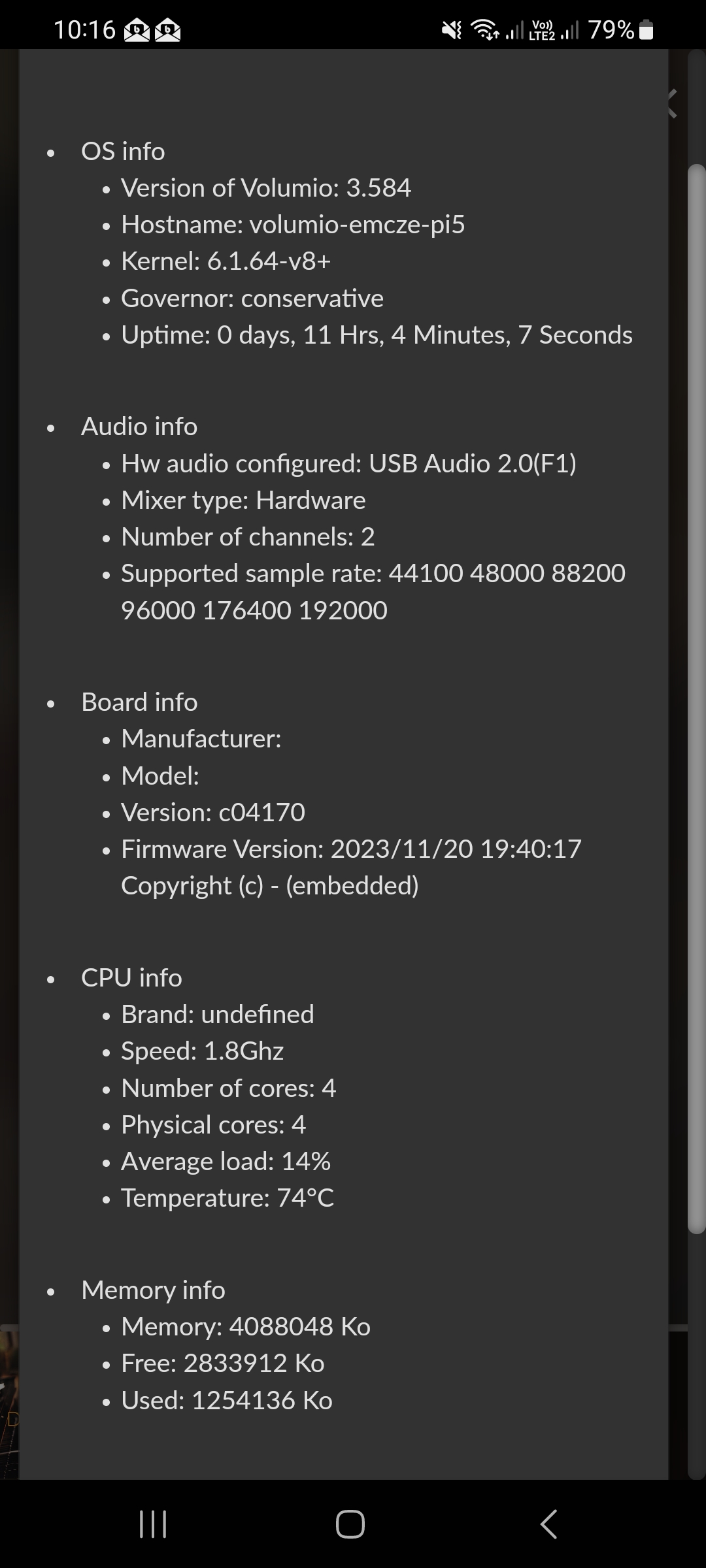The width and height of the screenshot is (706, 1568).
Task: Tap the CPU info heading
Action: 131,978
